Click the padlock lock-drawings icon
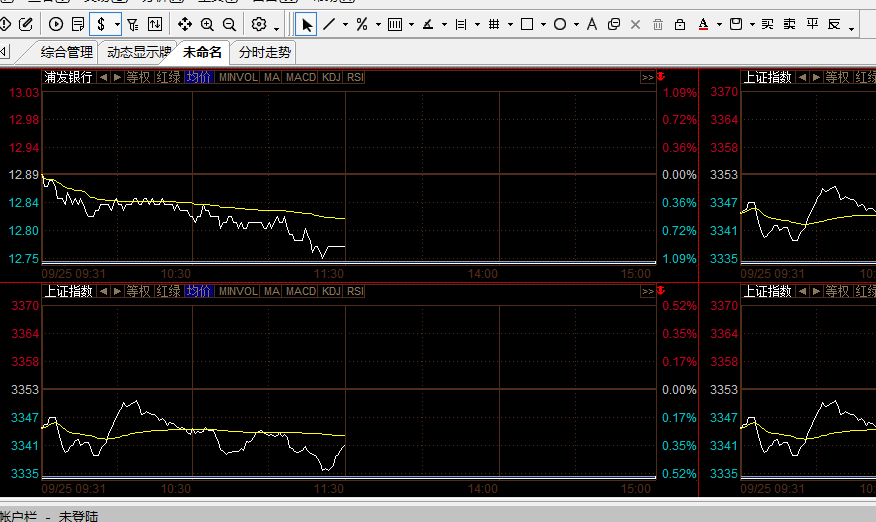This screenshot has height=522, width=876. coord(680,24)
